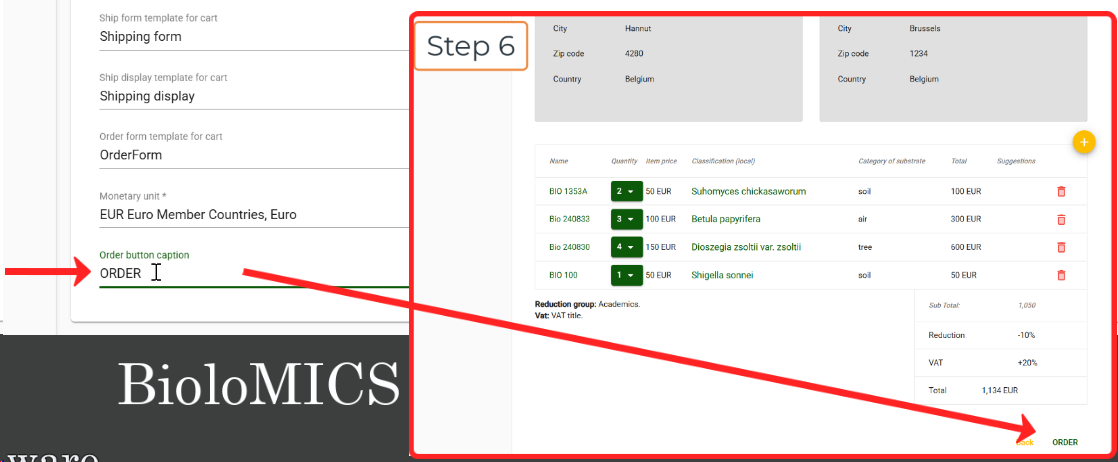
Task: Open Suhomyces chickasaworum classification link
Action: click(748, 191)
